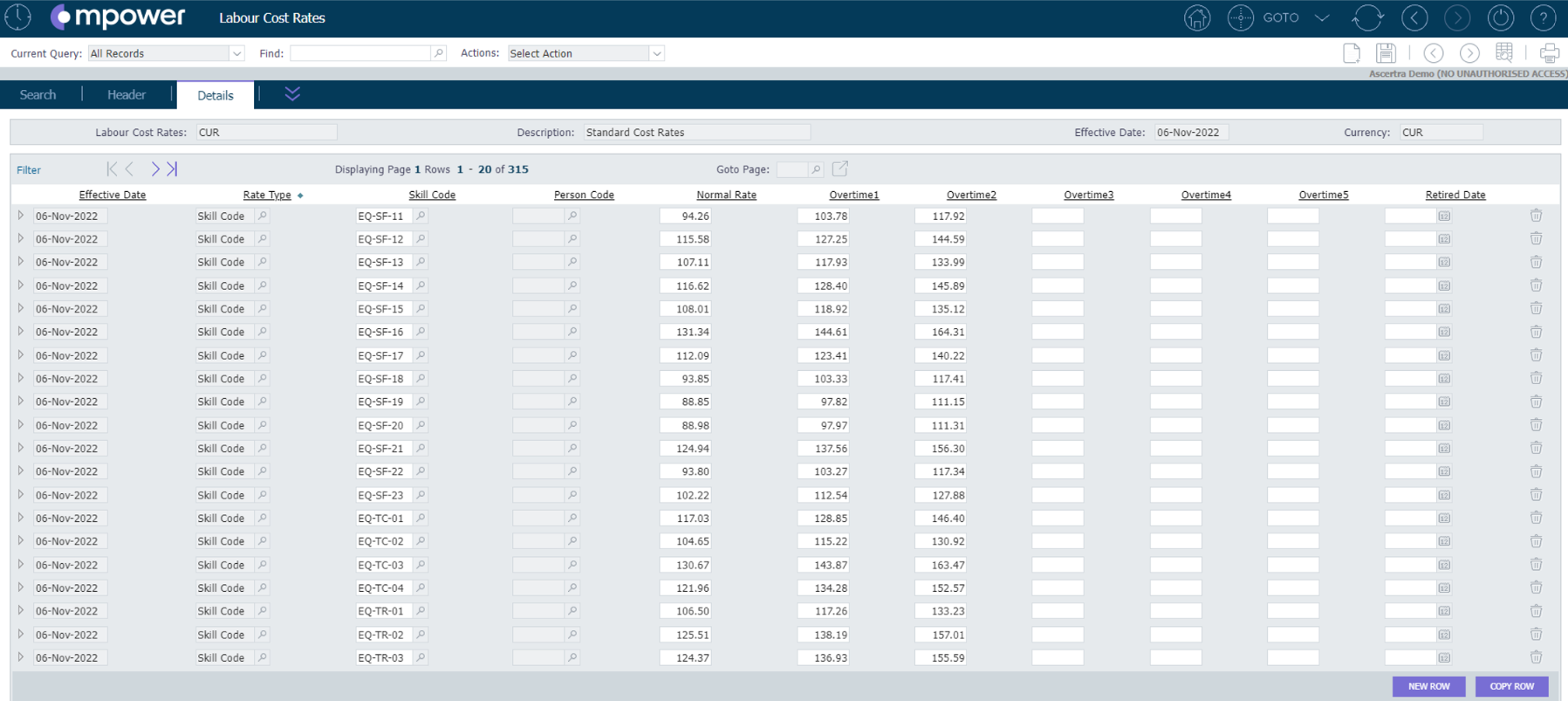Image resolution: width=1568 pixels, height=701 pixels.
Task: Click the Home icon in top bar
Action: [1197, 17]
